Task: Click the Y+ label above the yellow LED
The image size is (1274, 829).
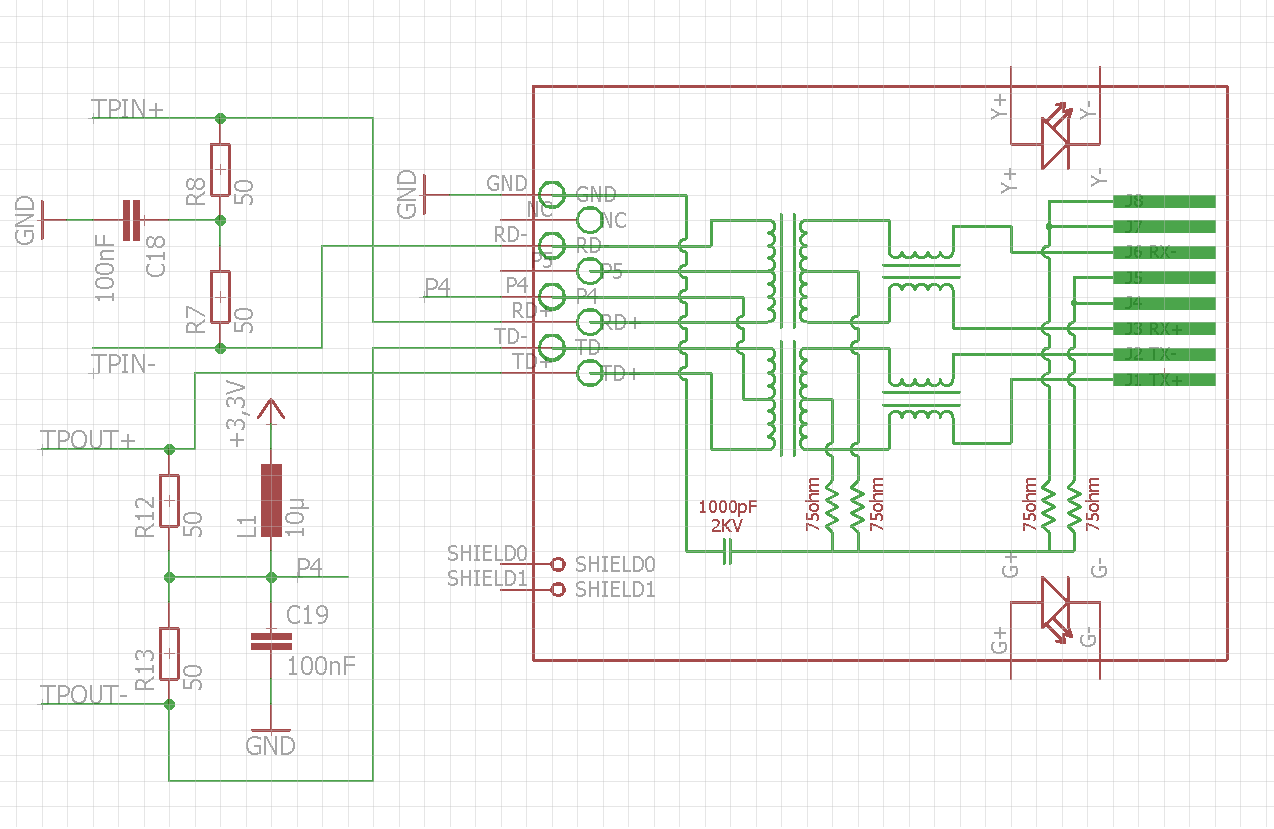Action: (999, 106)
